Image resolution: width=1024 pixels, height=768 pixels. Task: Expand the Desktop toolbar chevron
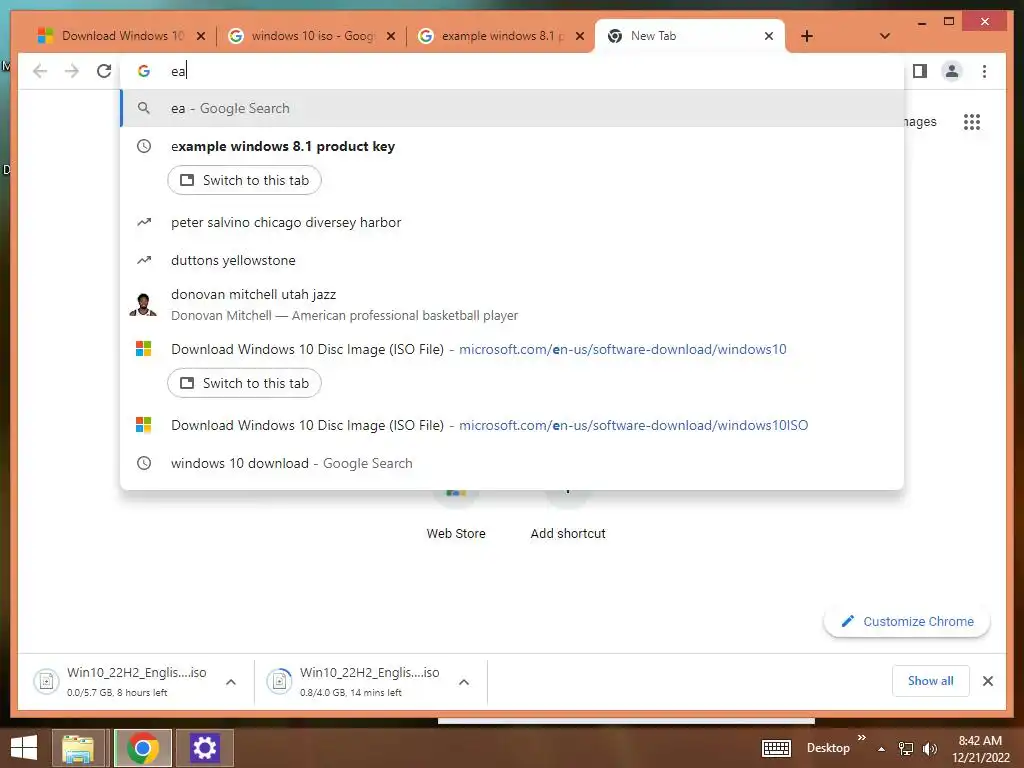(861, 737)
